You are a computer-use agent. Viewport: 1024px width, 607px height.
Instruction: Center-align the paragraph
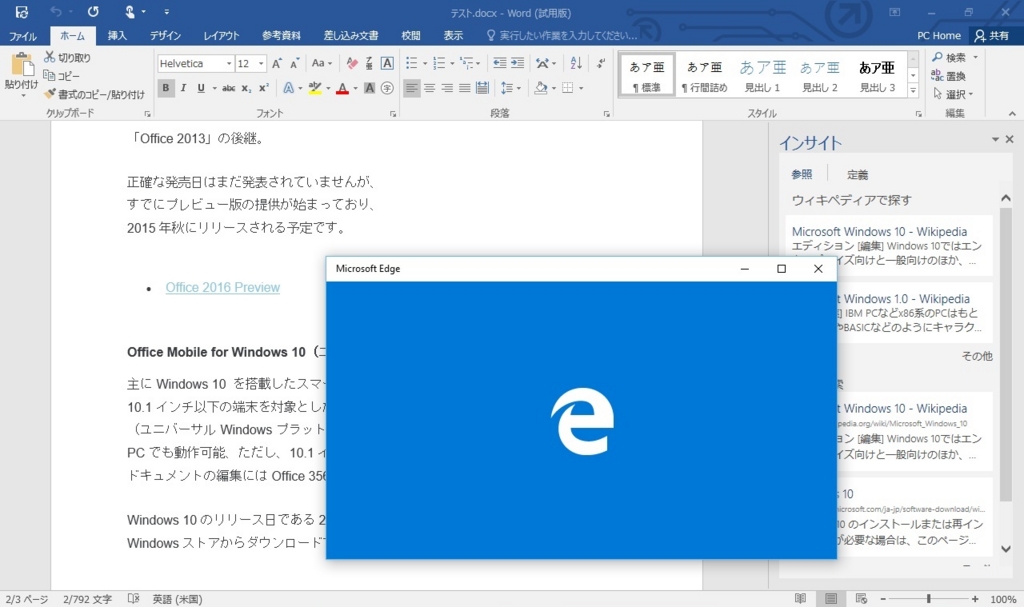[x=429, y=88]
